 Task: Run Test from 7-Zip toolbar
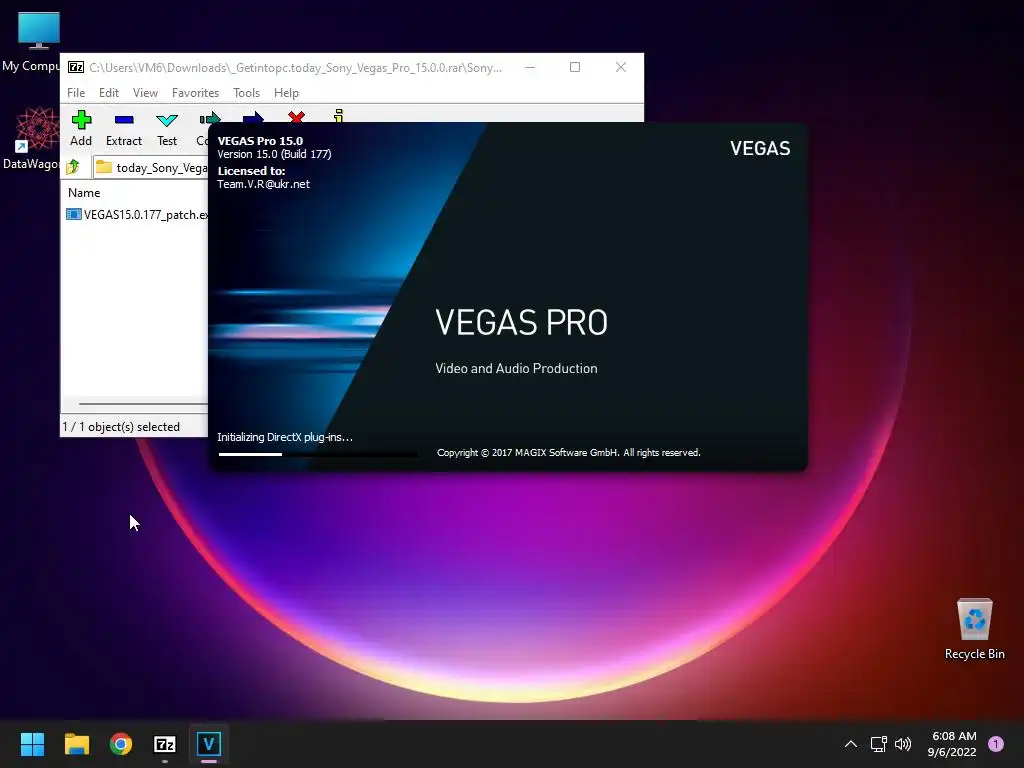coord(167,129)
